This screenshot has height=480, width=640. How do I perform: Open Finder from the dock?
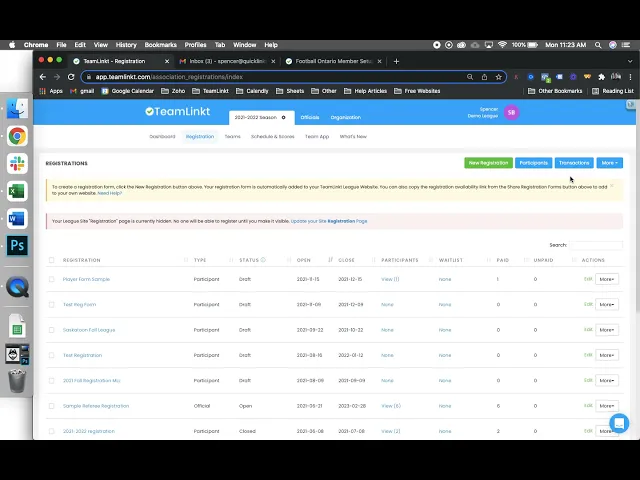click(x=17, y=109)
